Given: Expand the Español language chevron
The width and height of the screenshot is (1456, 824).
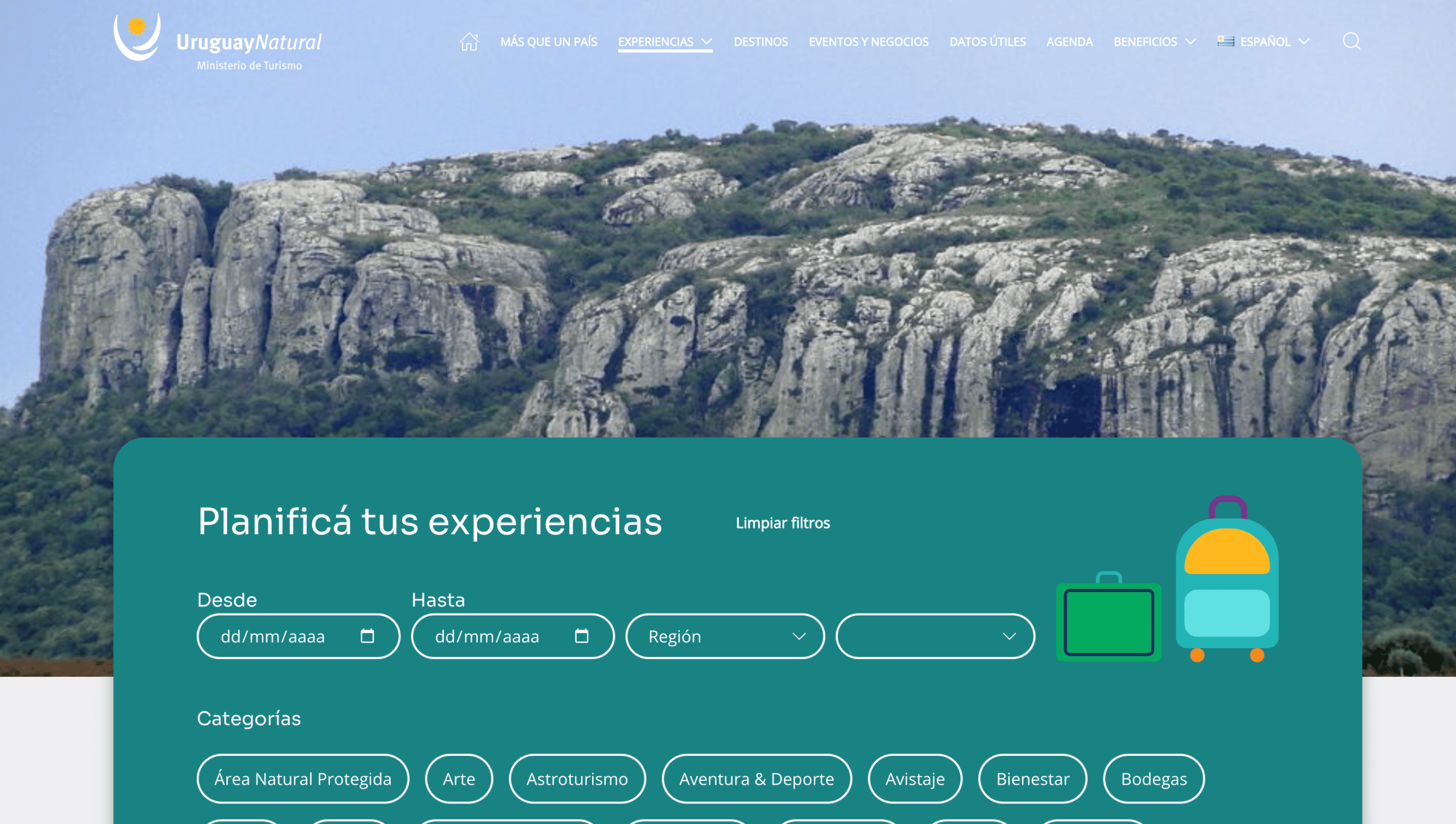Looking at the screenshot, I should point(1304,42).
